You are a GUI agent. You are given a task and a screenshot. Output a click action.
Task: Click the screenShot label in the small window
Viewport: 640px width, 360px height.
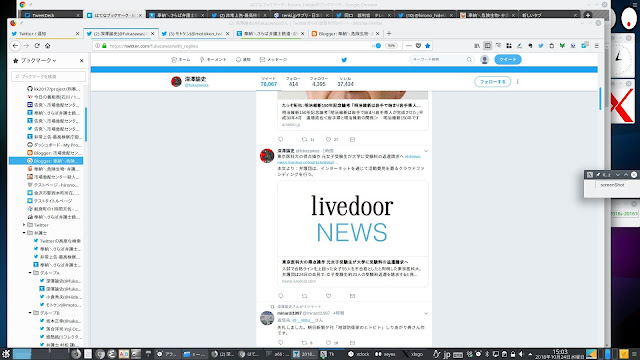[x=612, y=185]
